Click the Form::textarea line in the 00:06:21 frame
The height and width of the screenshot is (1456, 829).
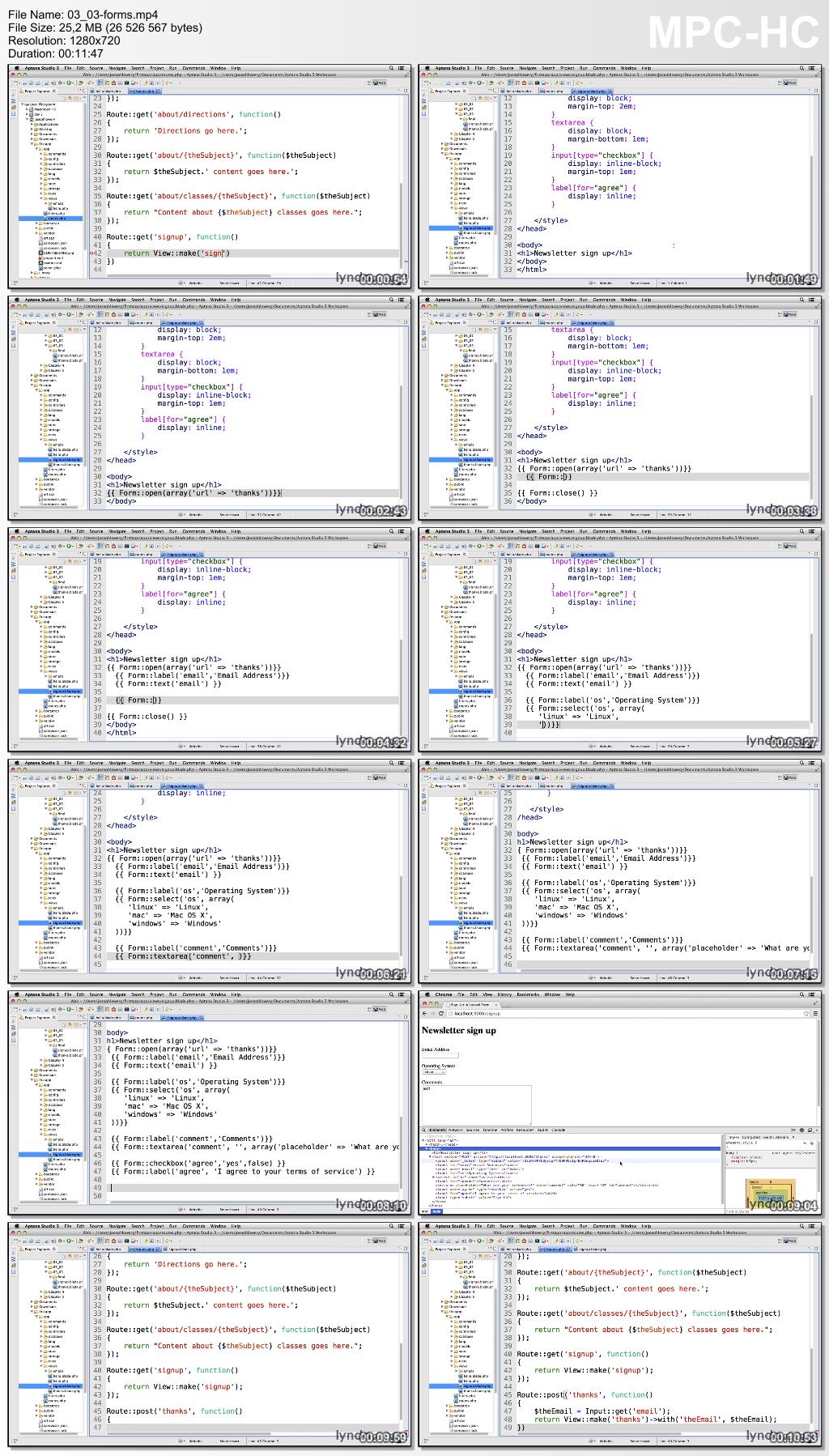point(183,956)
